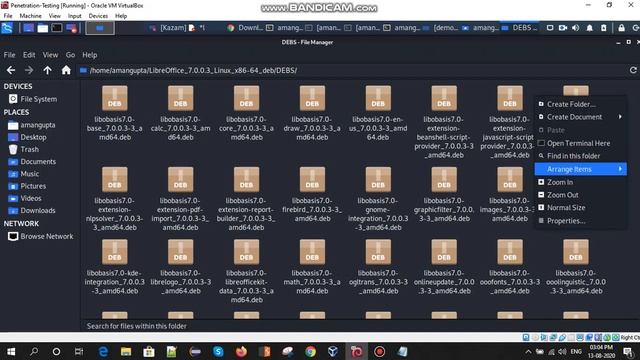The height and width of the screenshot is (360, 640).
Task: Select libobasis7.0-gnome-integration package icon
Action: click(x=378, y=179)
